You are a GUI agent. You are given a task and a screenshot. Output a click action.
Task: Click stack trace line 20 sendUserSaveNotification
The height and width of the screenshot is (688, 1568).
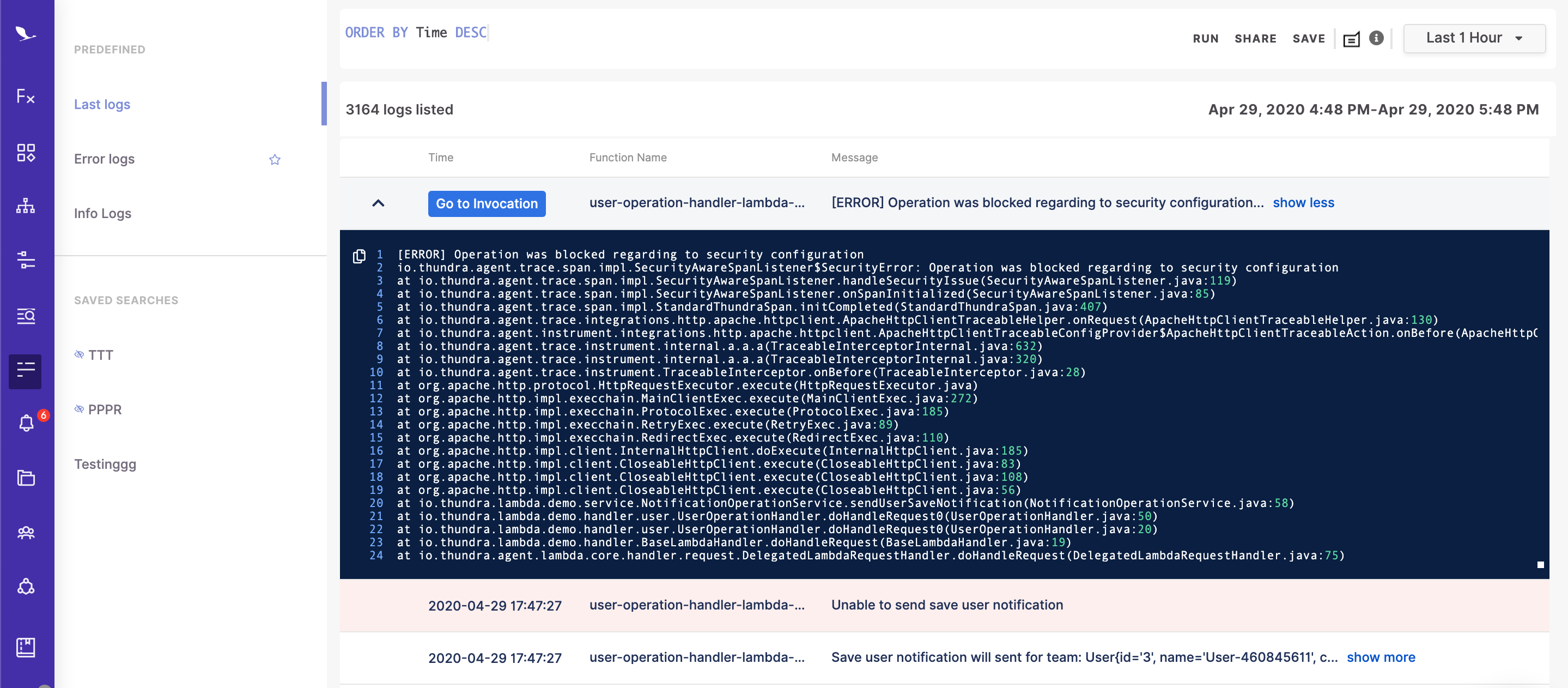[845, 504]
